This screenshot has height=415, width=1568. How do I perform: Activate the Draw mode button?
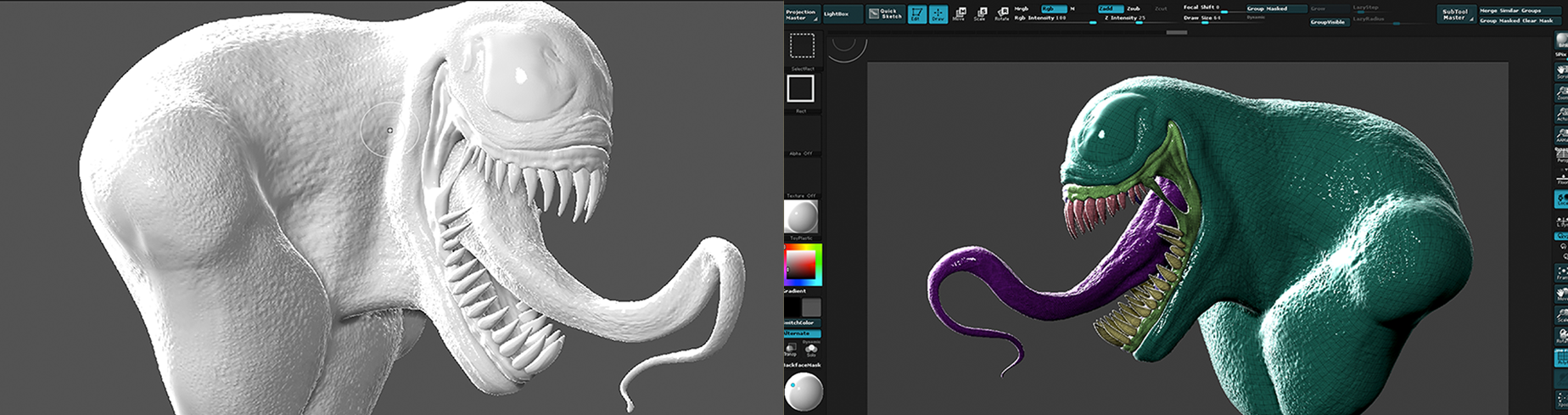tap(938, 14)
